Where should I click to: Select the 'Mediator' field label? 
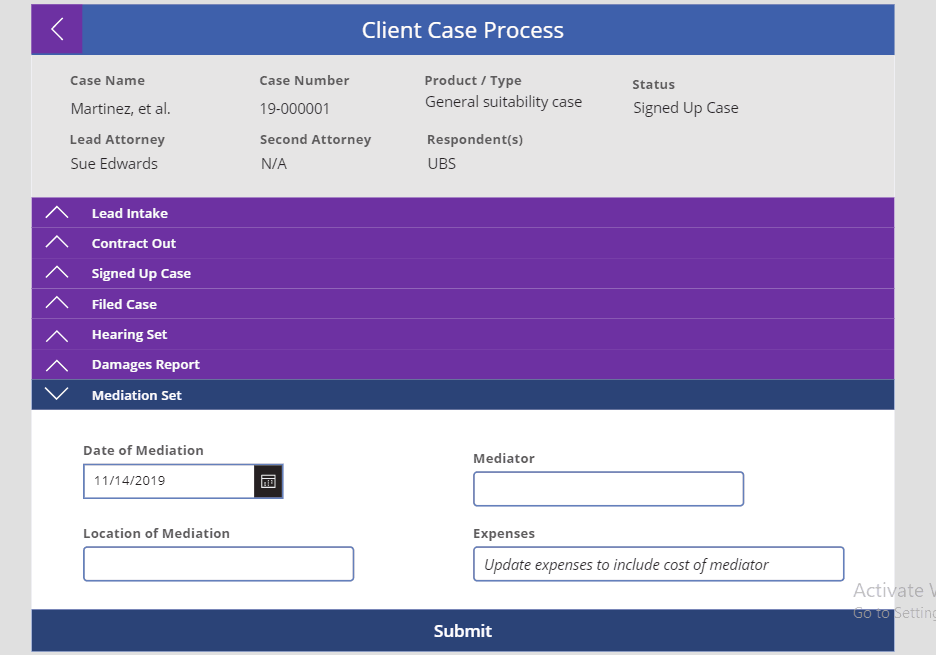[x=504, y=459]
